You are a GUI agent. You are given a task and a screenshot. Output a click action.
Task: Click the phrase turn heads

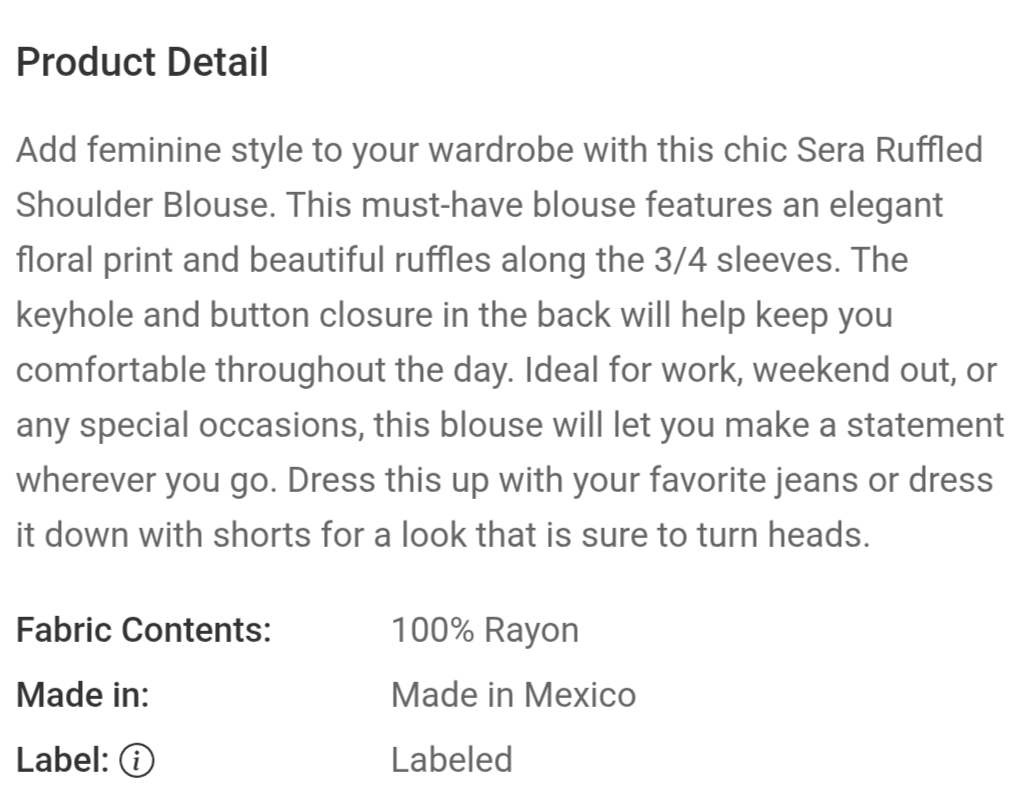pos(783,535)
